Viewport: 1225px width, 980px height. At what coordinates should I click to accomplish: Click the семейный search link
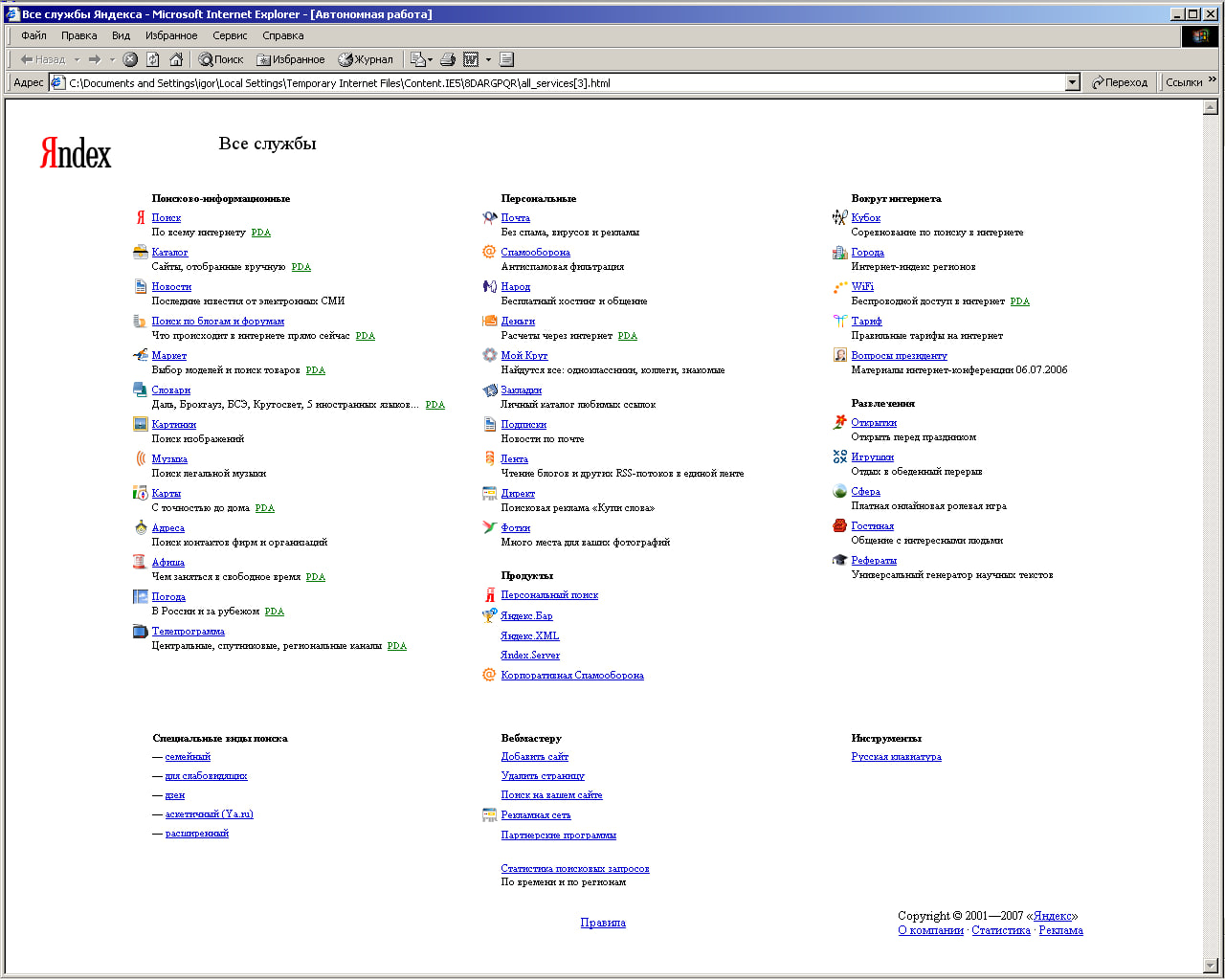coord(188,756)
